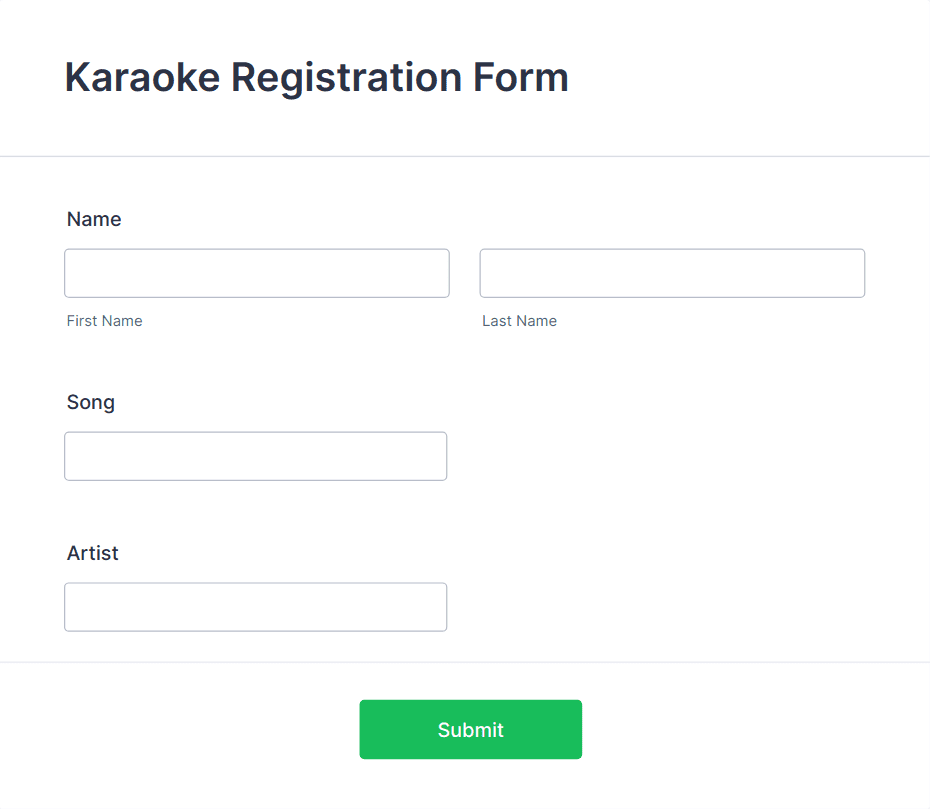Click the Name section label
This screenshot has height=809, width=930.
pyautogui.click(x=94, y=219)
